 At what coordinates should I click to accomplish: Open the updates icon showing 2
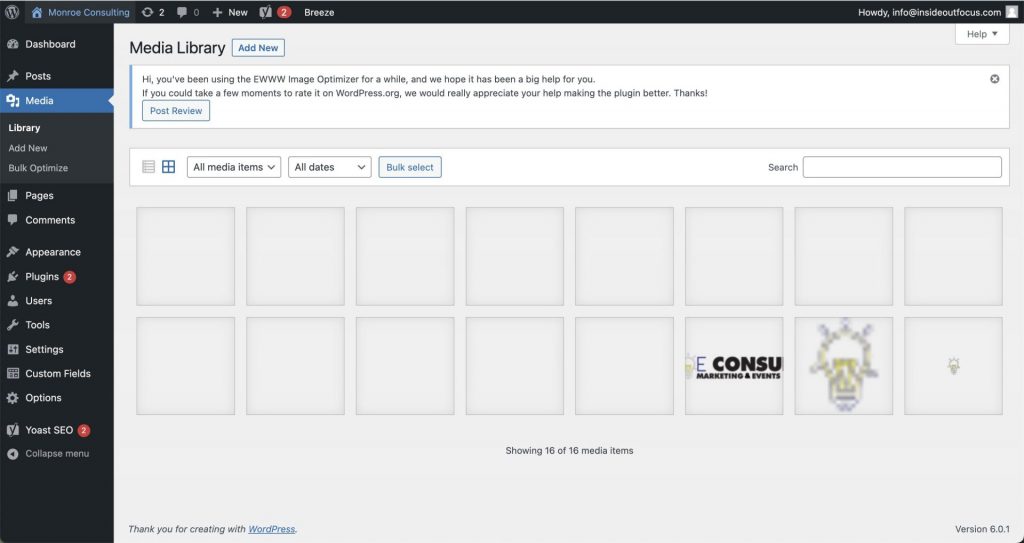click(x=153, y=12)
